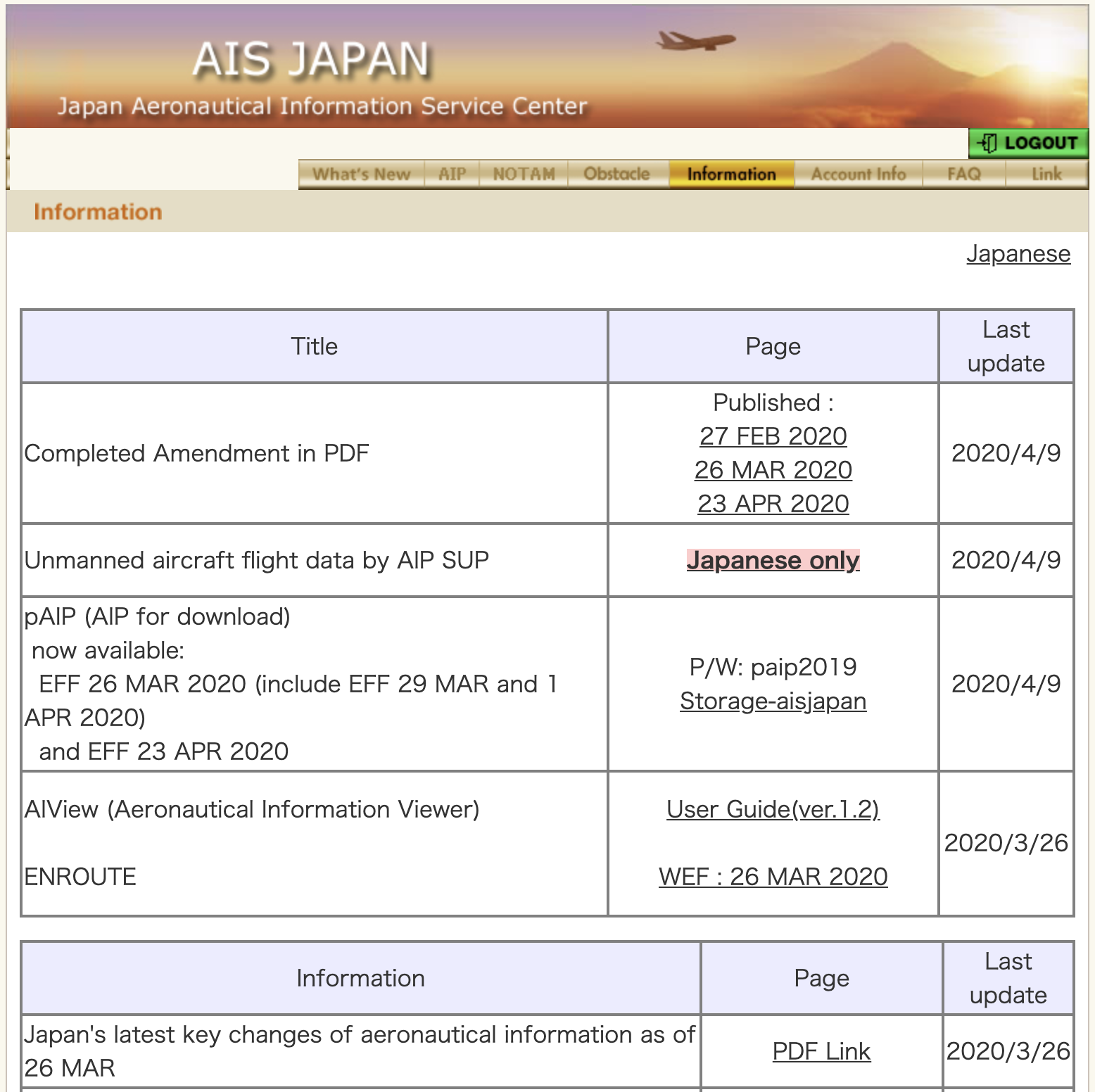Screen dimensions: 1095x1092
Task: Open the NOTAM tab
Action: [x=524, y=174]
